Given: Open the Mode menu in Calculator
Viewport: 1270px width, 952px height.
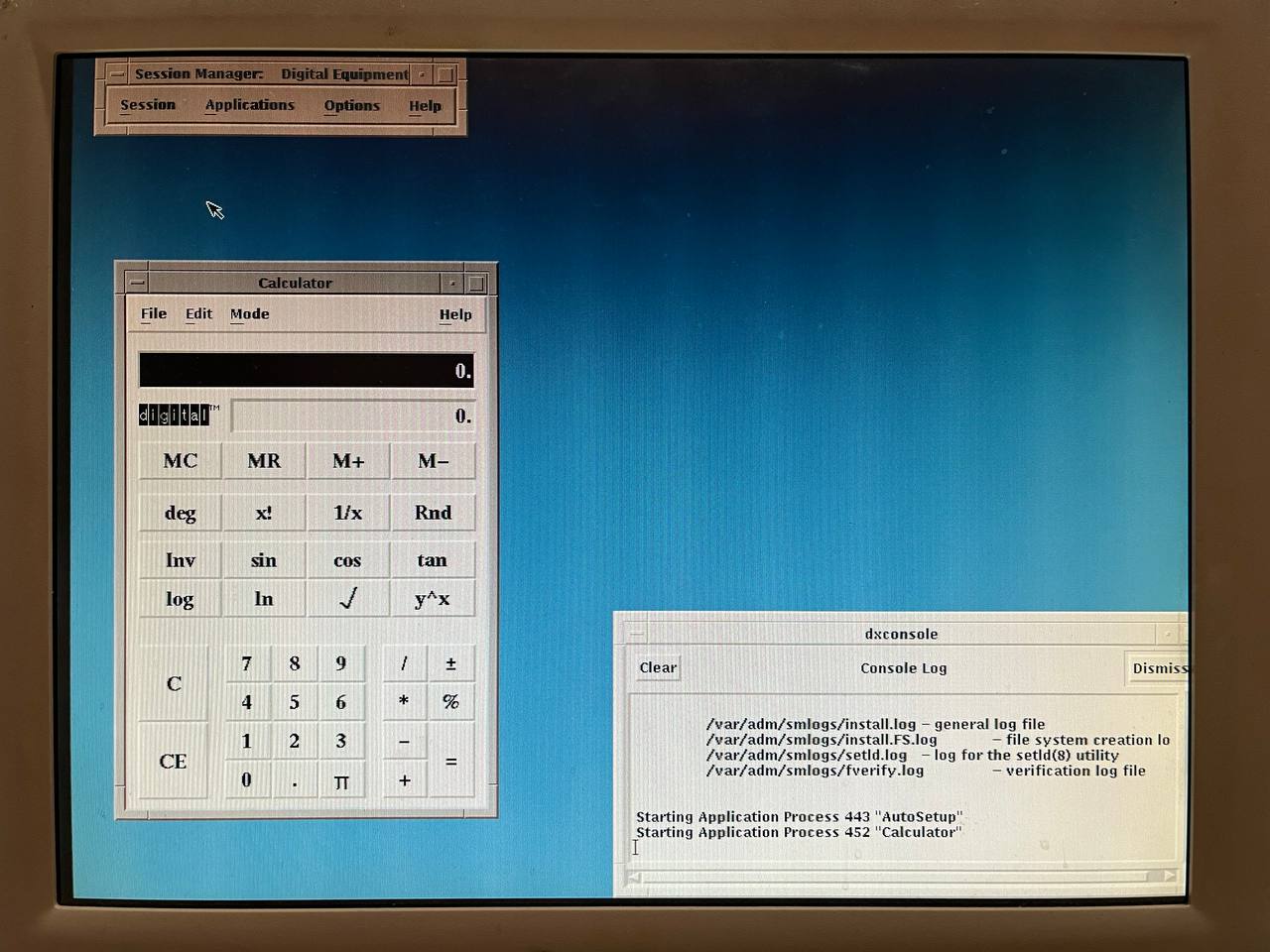Looking at the screenshot, I should point(249,314).
